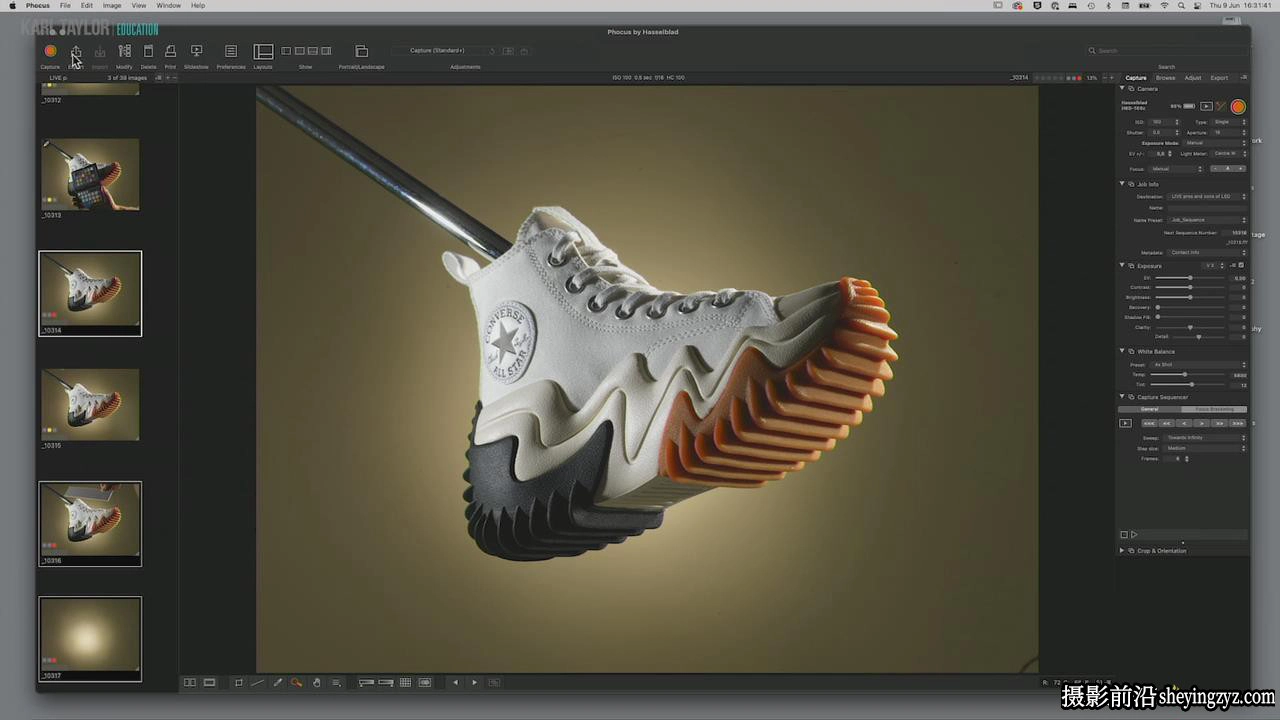The width and height of the screenshot is (1280, 720).
Task: Collapse the Exposure section
Action: point(1121,266)
